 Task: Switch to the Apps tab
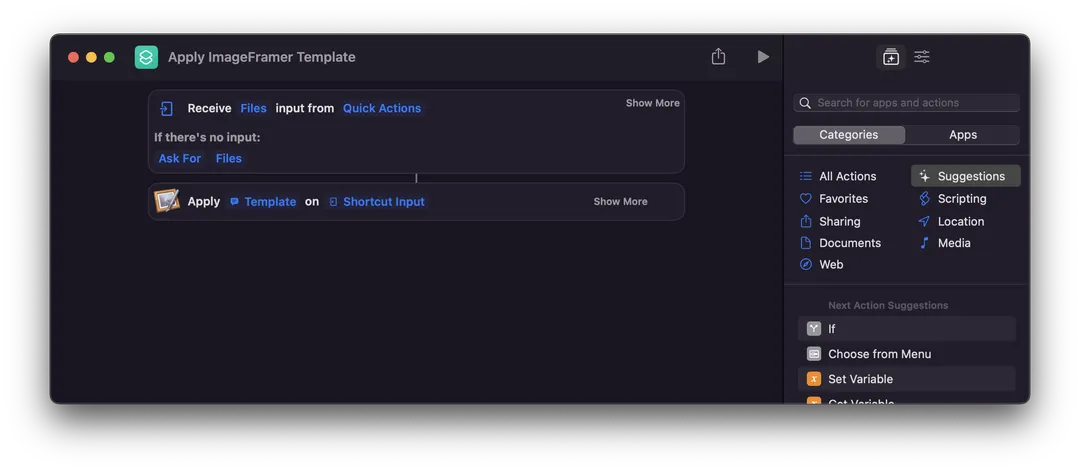click(x=962, y=135)
